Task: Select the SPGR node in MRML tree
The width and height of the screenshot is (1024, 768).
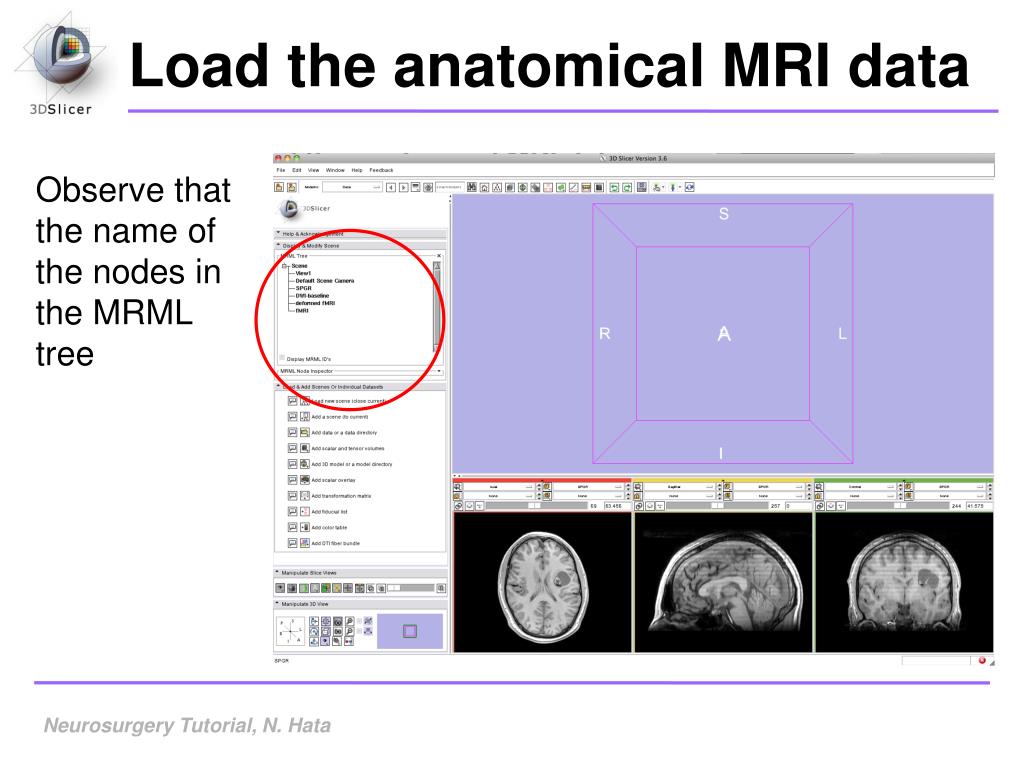Action: (x=304, y=288)
